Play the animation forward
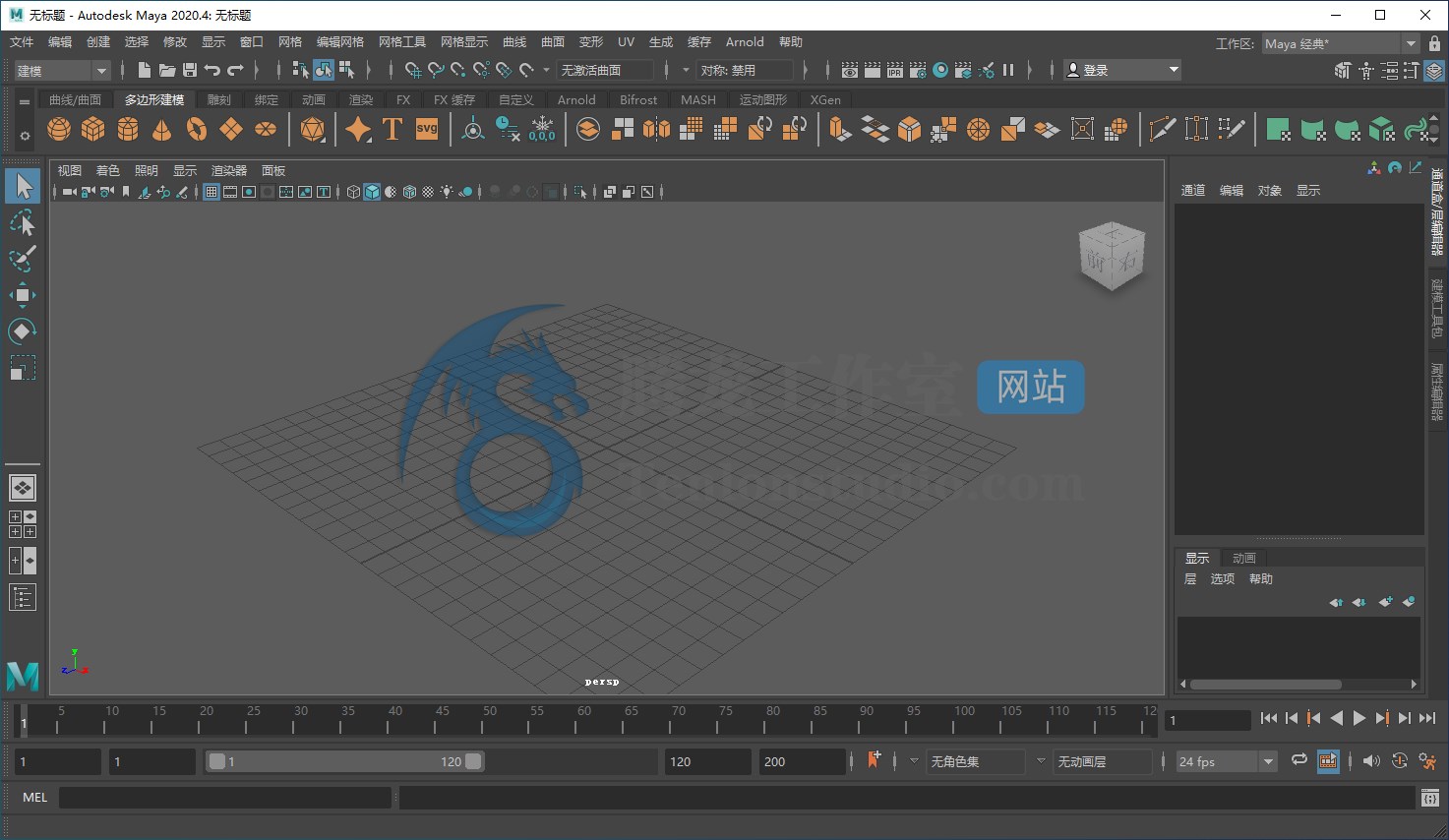 [x=1359, y=719]
